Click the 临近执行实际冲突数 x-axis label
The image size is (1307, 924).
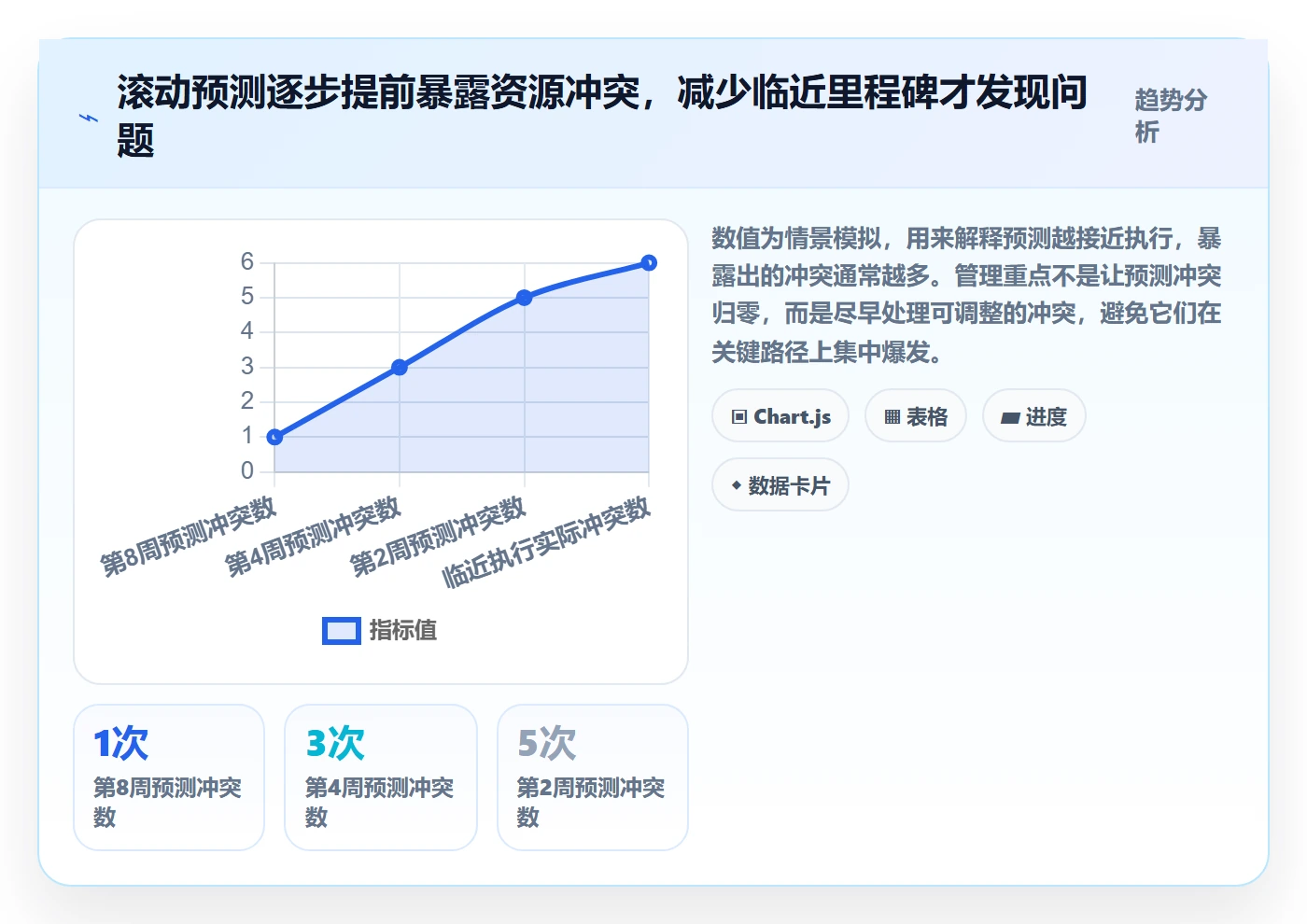point(546,542)
